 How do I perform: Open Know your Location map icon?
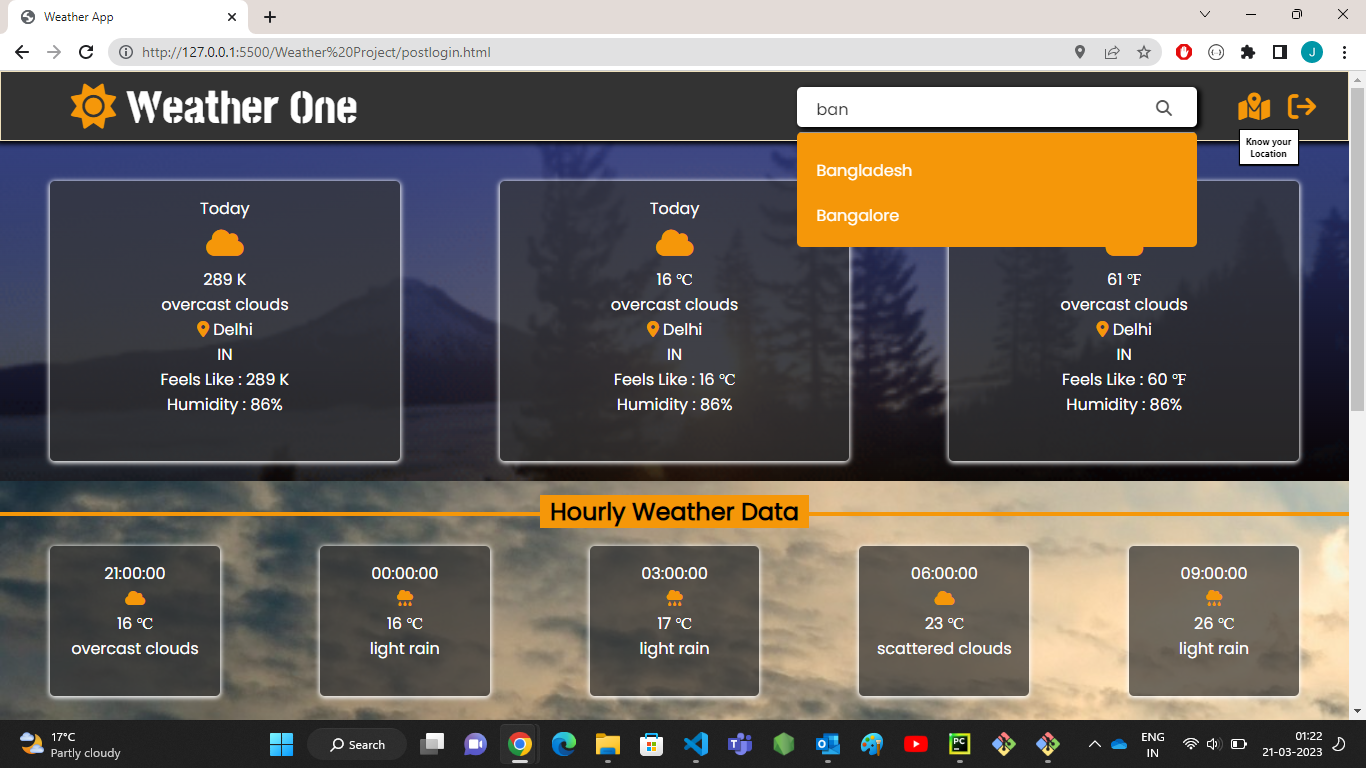[x=1255, y=107]
